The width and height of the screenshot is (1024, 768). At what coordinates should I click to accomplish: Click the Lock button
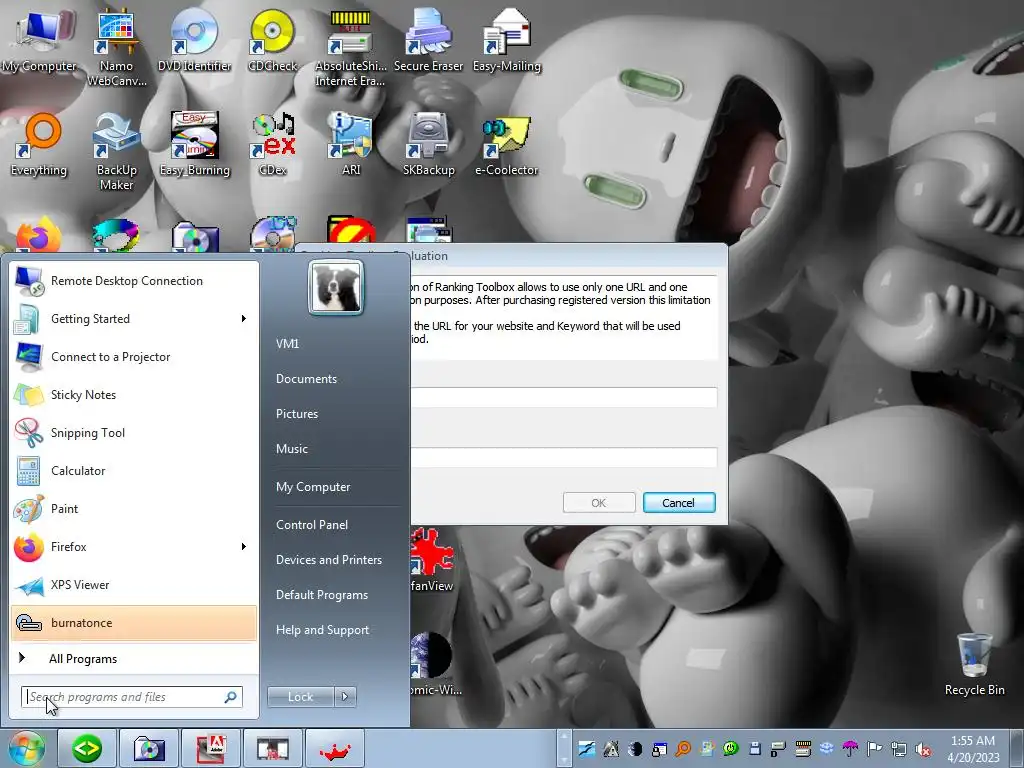[300, 697]
